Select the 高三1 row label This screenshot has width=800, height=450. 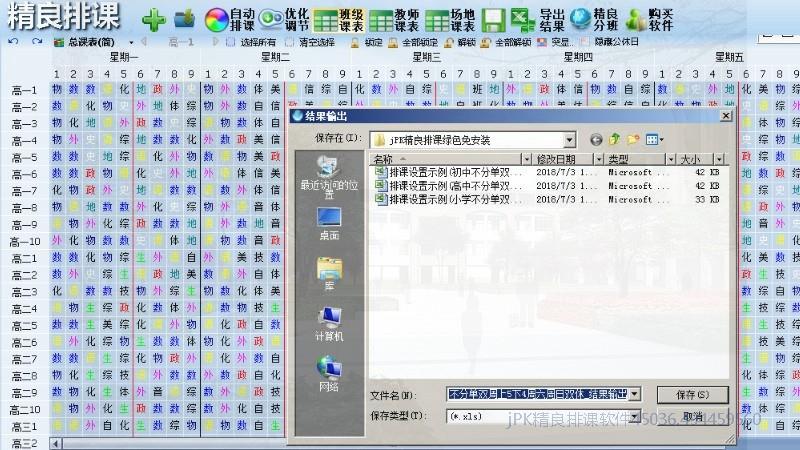click(x=24, y=426)
